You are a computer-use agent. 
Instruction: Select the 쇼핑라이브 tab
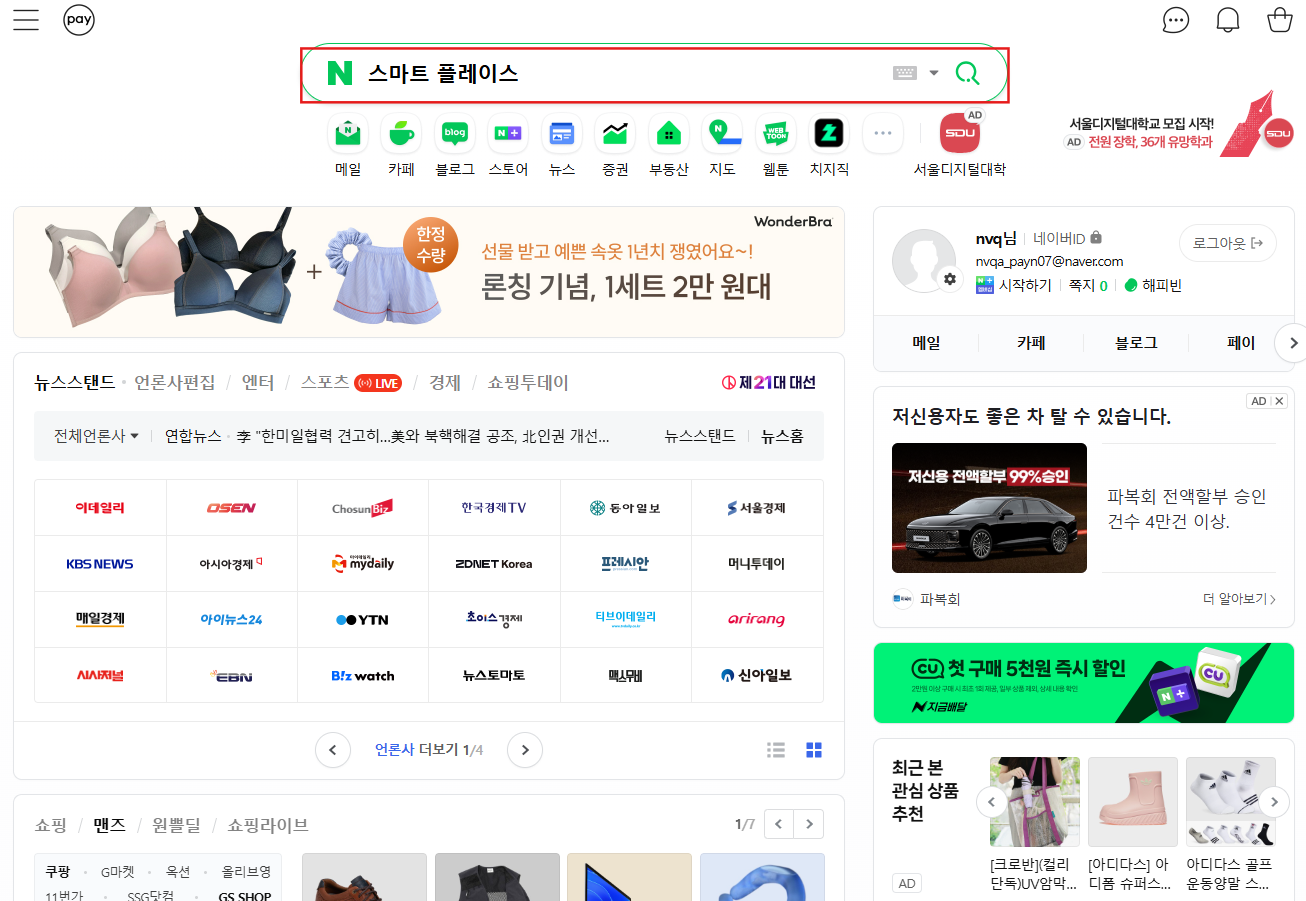coord(267,825)
